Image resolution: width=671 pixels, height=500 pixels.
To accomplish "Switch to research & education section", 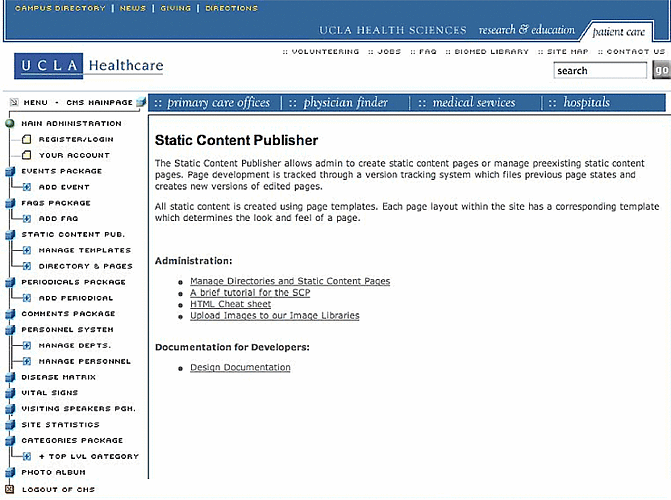I will click(x=526, y=30).
